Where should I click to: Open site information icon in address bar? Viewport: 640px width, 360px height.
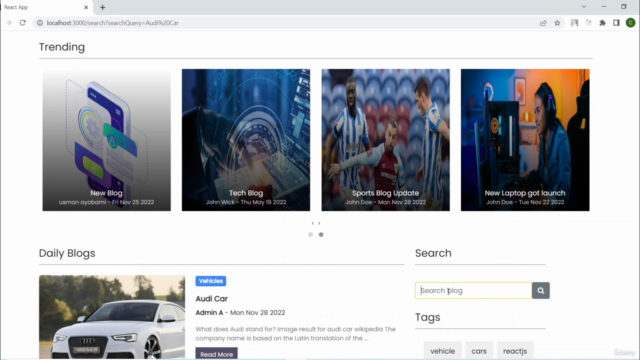(x=40, y=23)
